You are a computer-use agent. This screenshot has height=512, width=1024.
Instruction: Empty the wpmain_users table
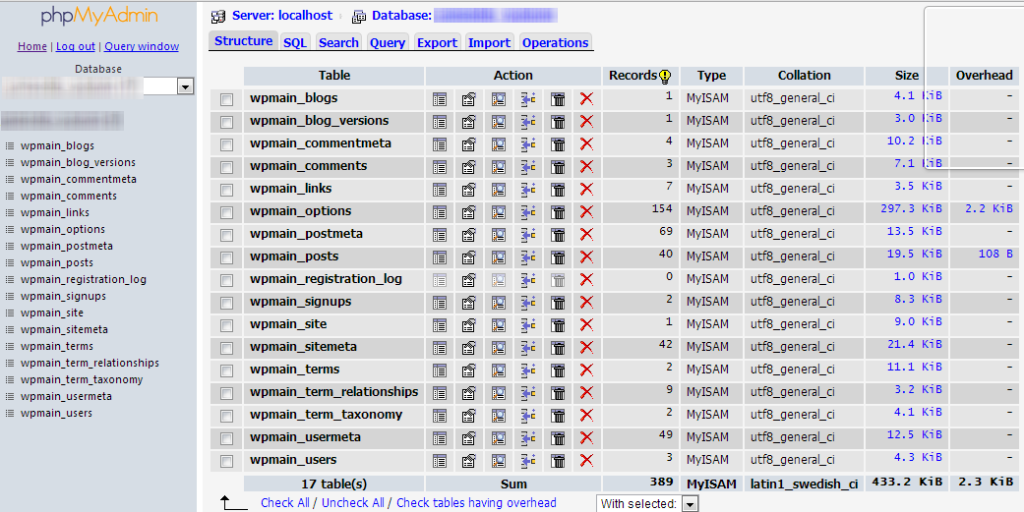(558, 461)
